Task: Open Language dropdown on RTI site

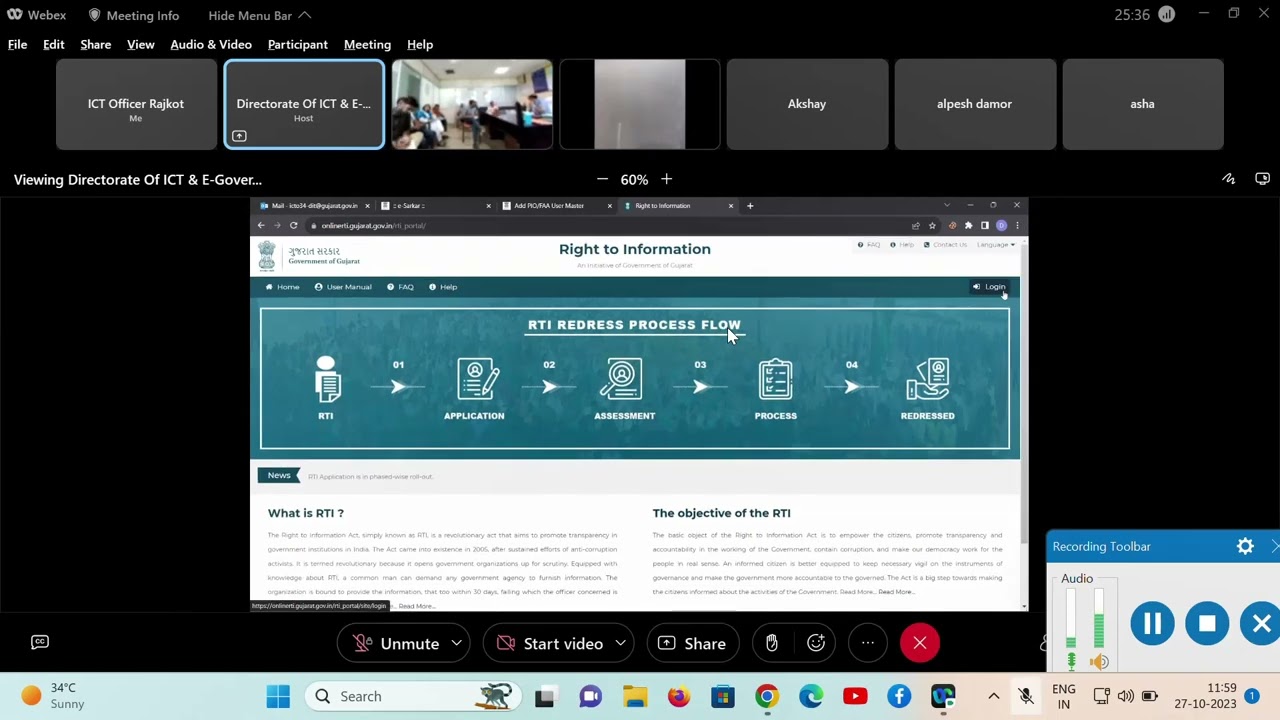Action: [995, 245]
